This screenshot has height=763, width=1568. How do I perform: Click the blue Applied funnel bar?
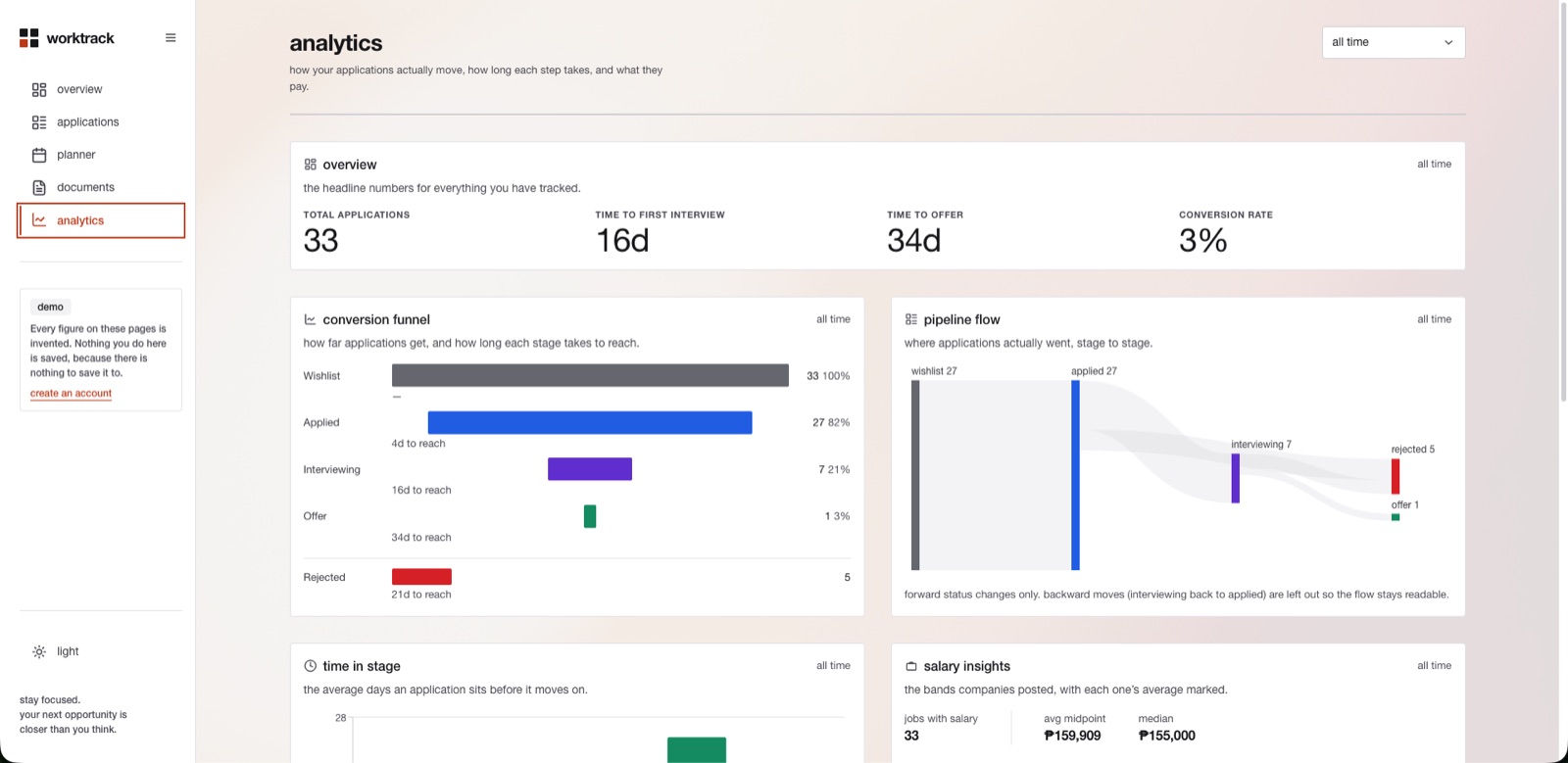[590, 422]
